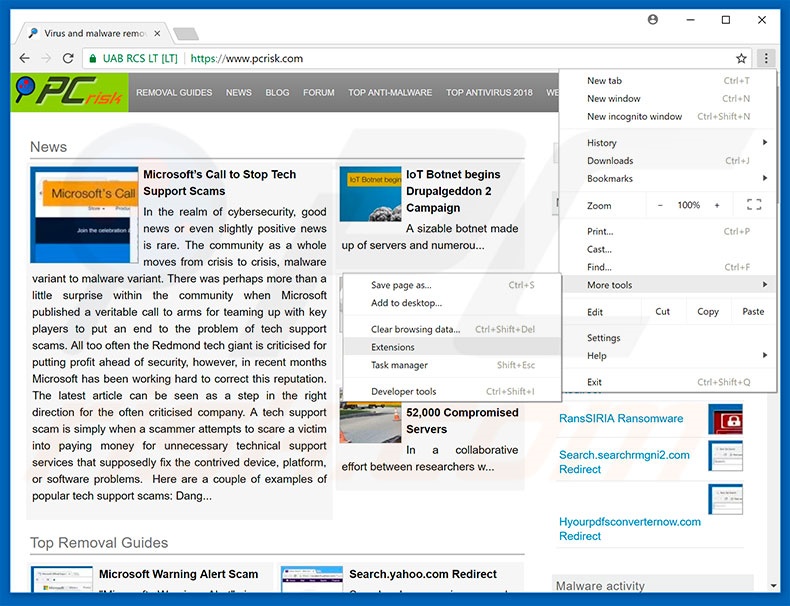Reload the page with refresh icon
The image size is (790, 606).
(68, 58)
